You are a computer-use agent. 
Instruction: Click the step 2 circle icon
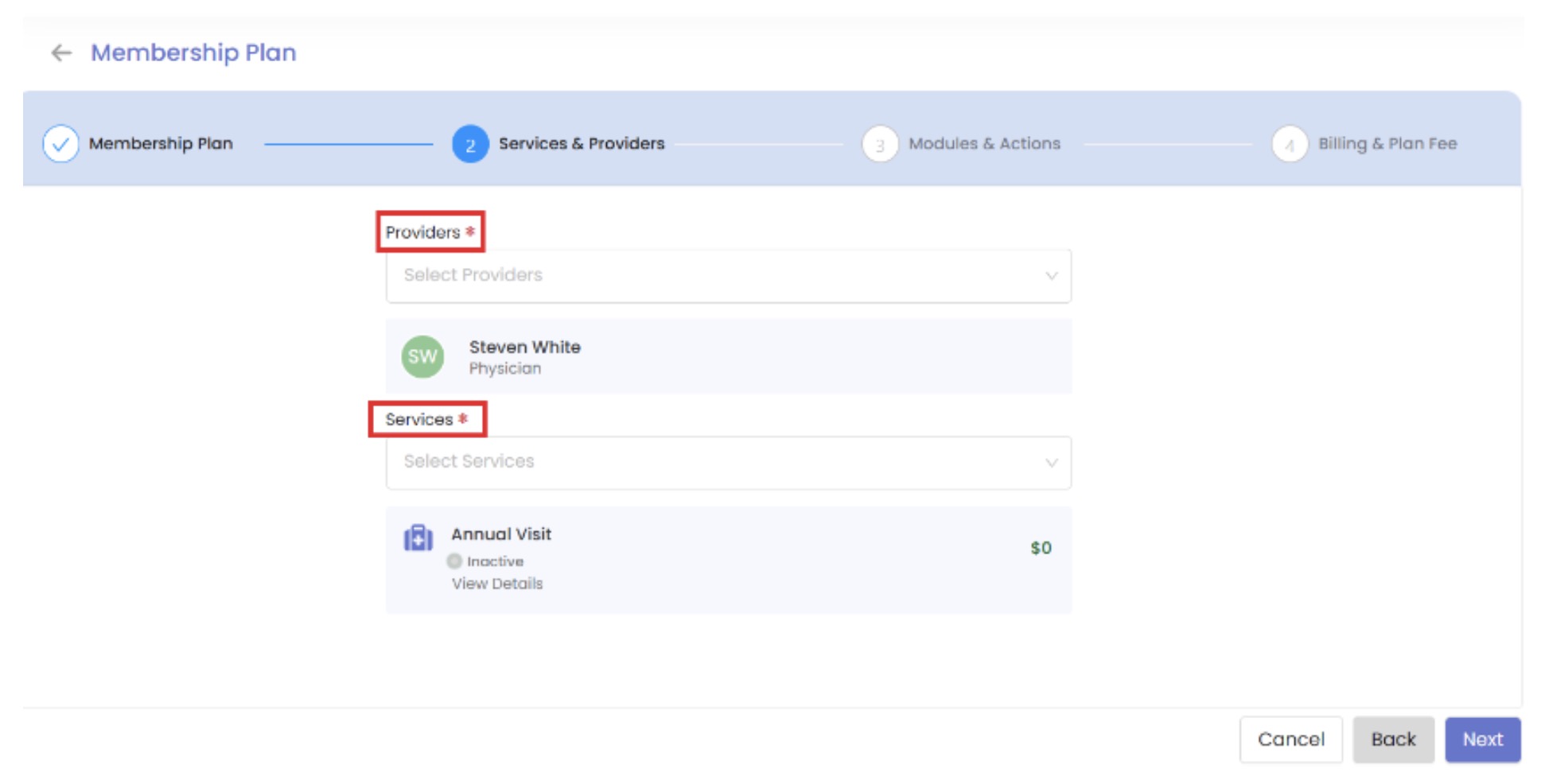pos(470,145)
